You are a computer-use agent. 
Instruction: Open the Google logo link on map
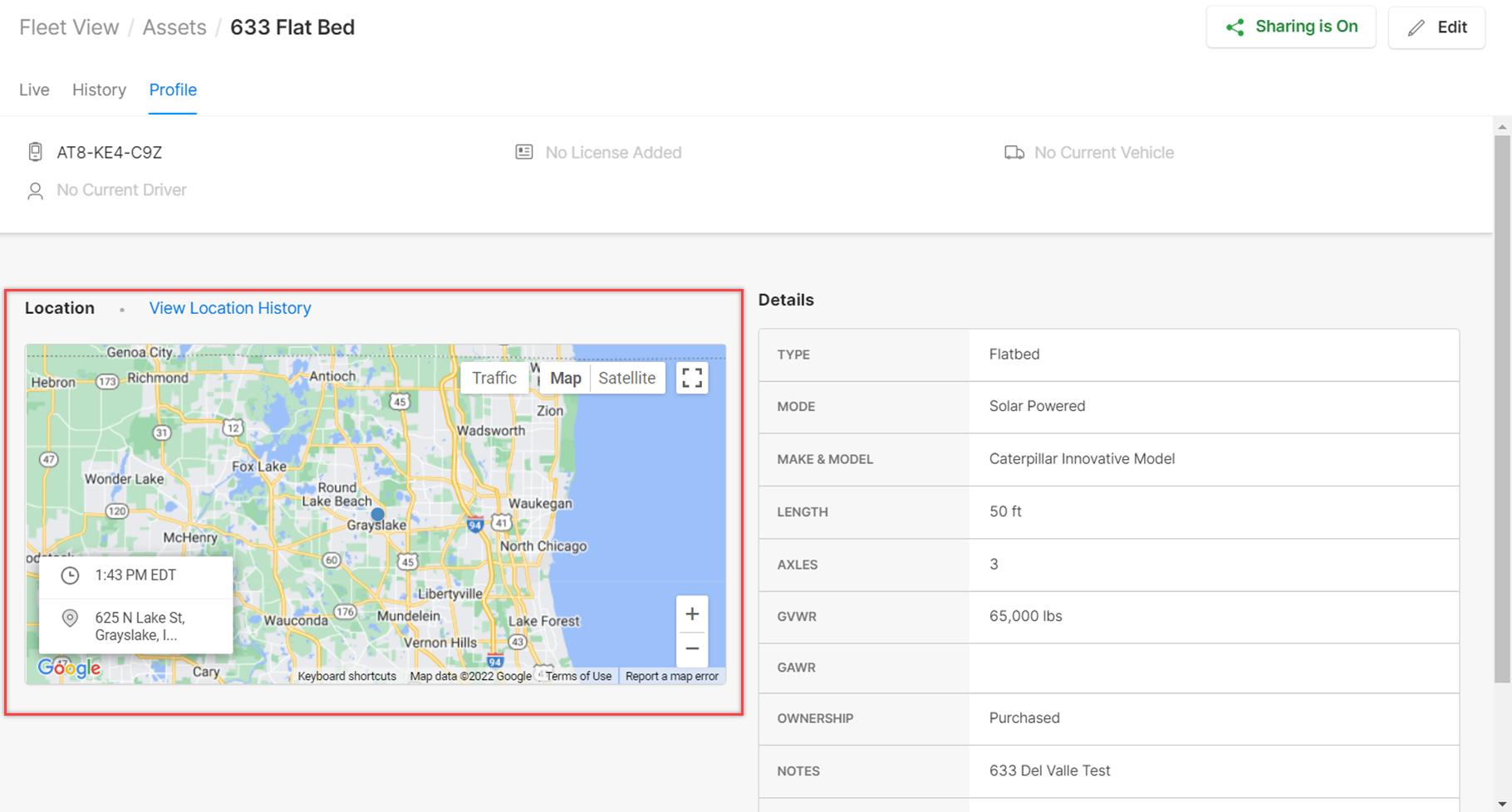tap(69, 668)
